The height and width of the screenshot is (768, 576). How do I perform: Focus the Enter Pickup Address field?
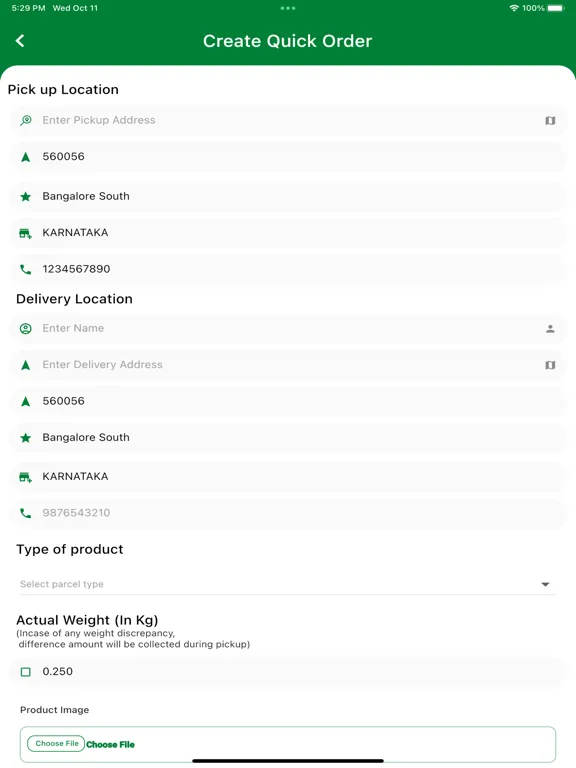[288, 120]
